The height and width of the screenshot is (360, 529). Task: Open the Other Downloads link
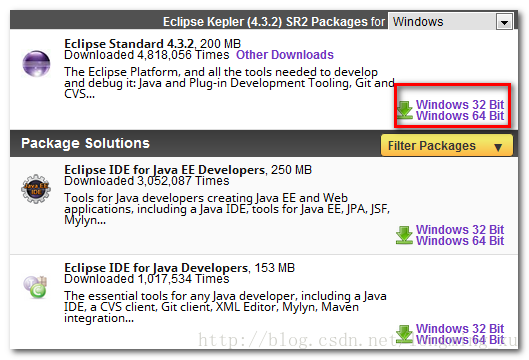[x=285, y=55]
